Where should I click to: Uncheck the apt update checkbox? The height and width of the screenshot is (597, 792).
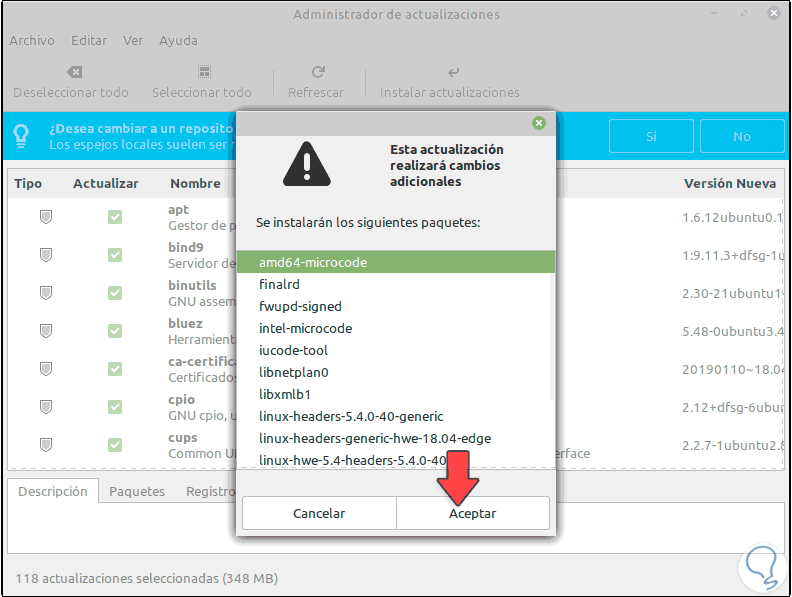click(x=115, y=217)
